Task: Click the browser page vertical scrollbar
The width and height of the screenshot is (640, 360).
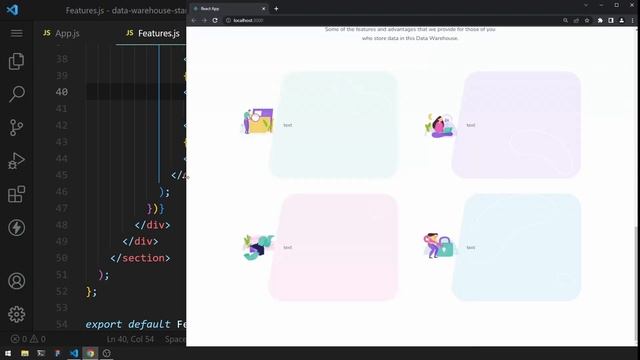Action: click(636, 284)
